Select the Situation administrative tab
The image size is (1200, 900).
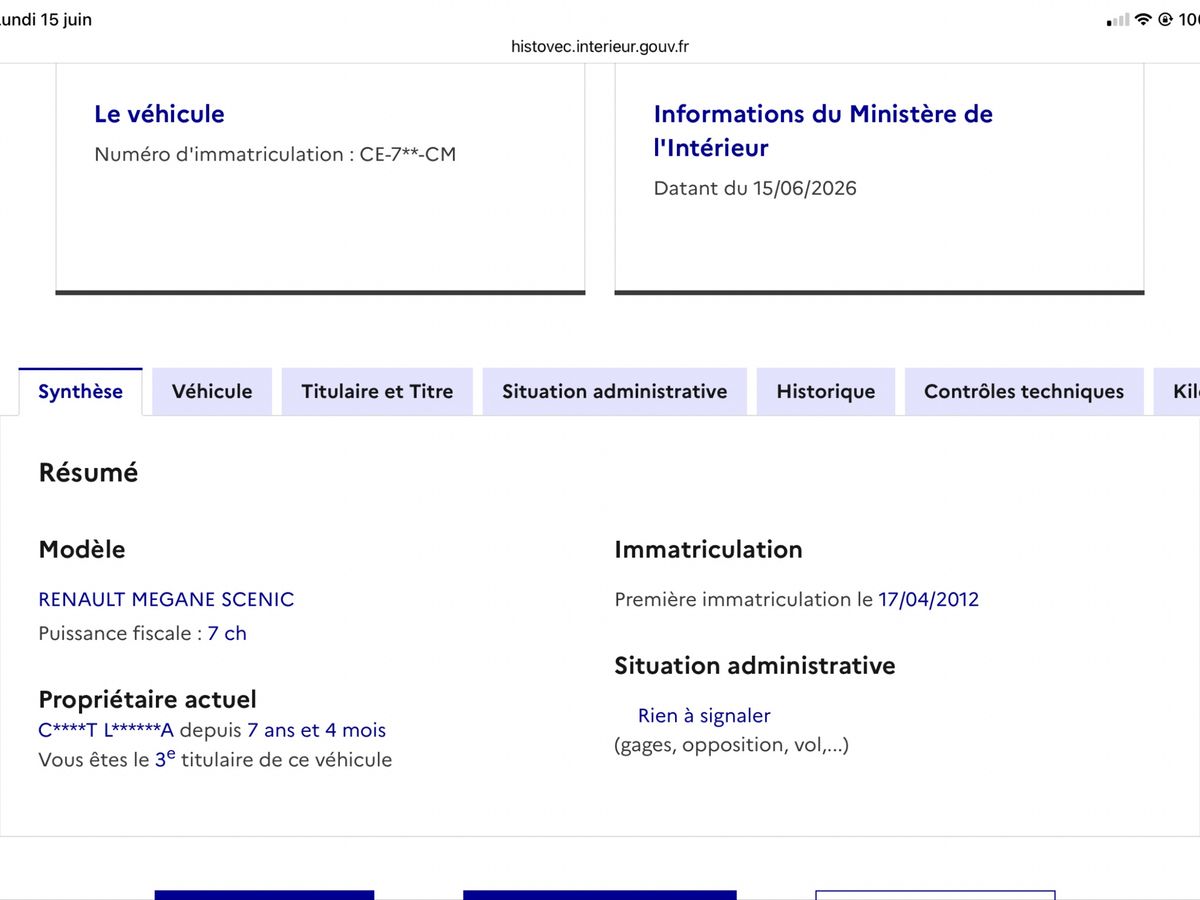[x=615, y=391]
